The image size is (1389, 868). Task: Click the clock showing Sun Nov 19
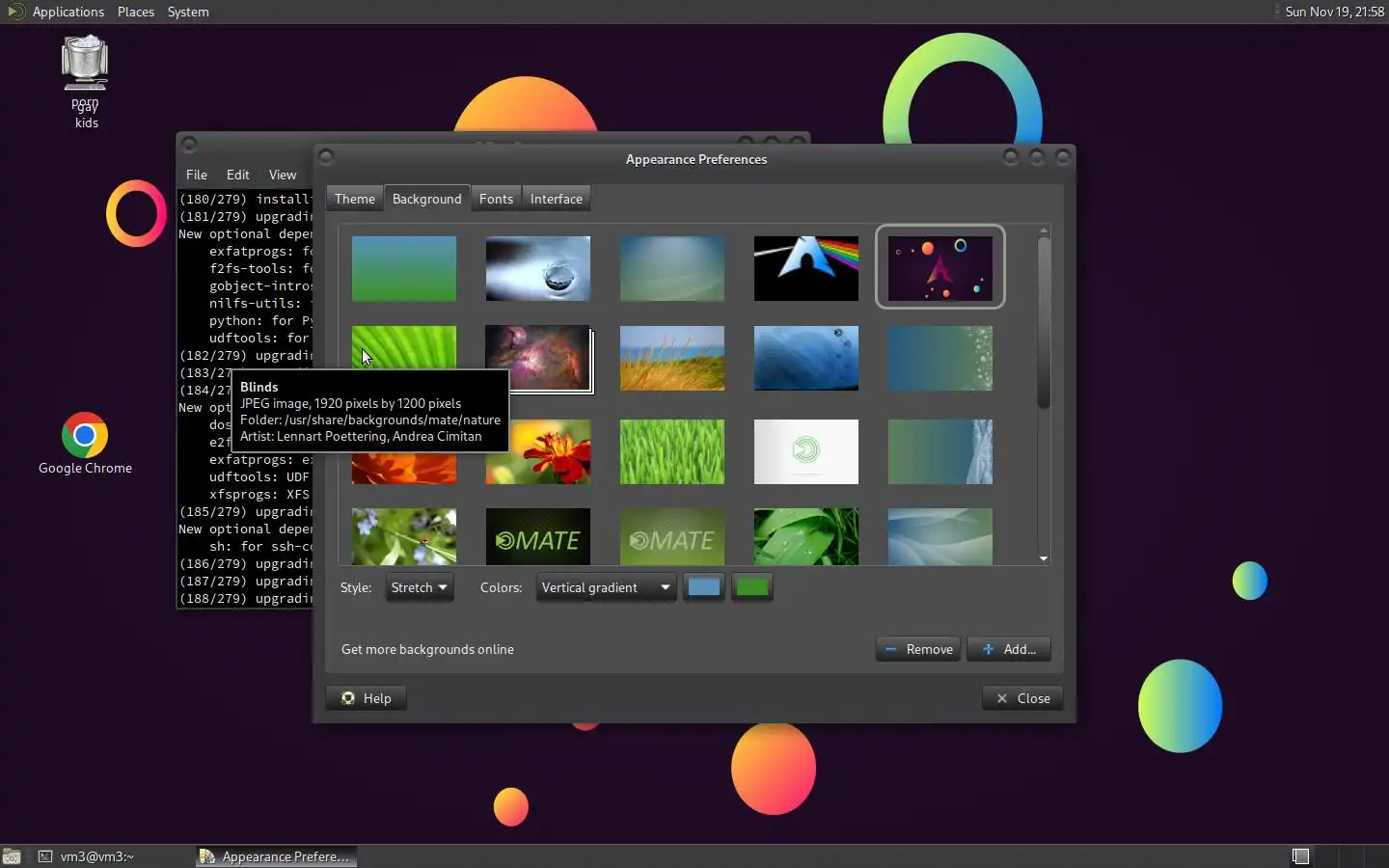[x=1335, y=12]
